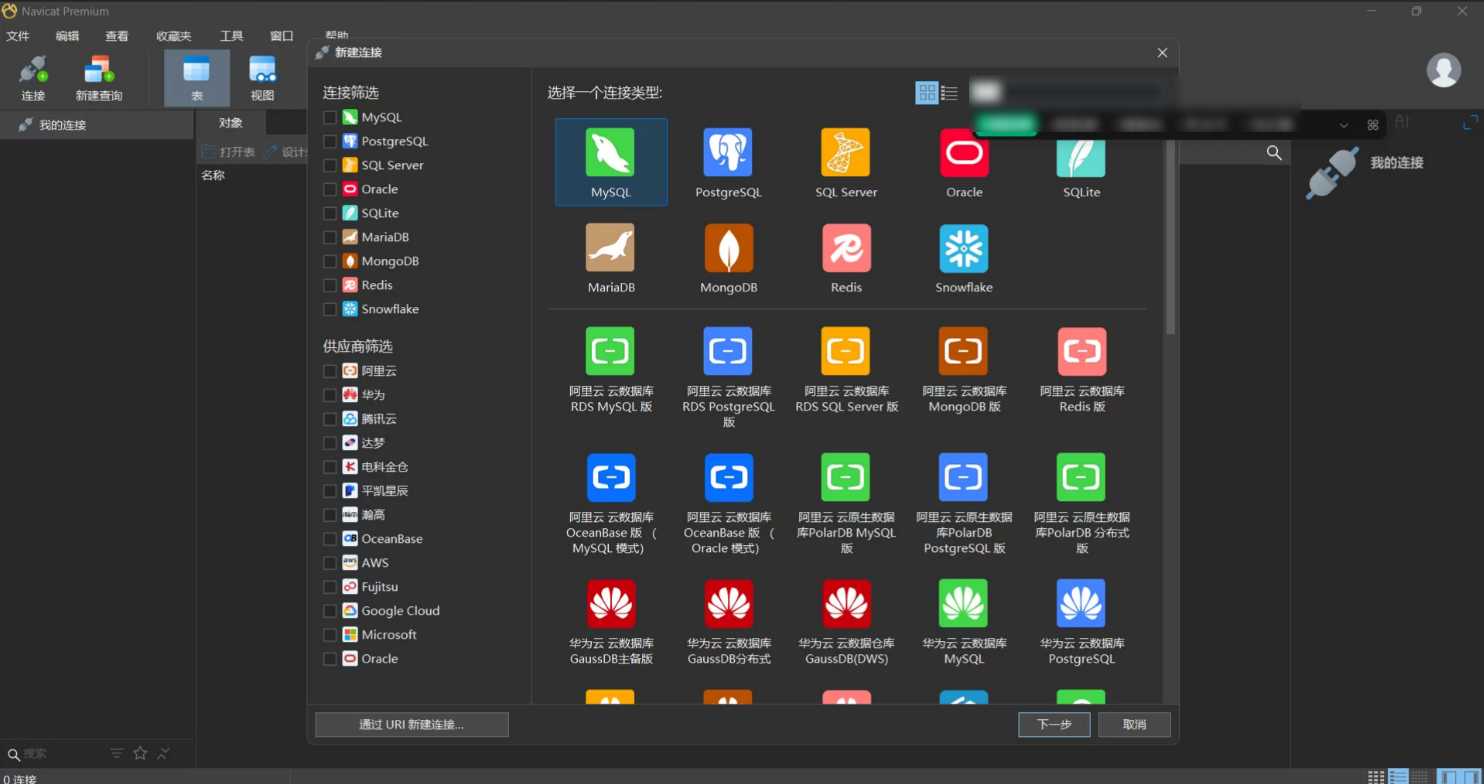
Task: Click the connection type list scrollbar
Action: point(1170,240)
